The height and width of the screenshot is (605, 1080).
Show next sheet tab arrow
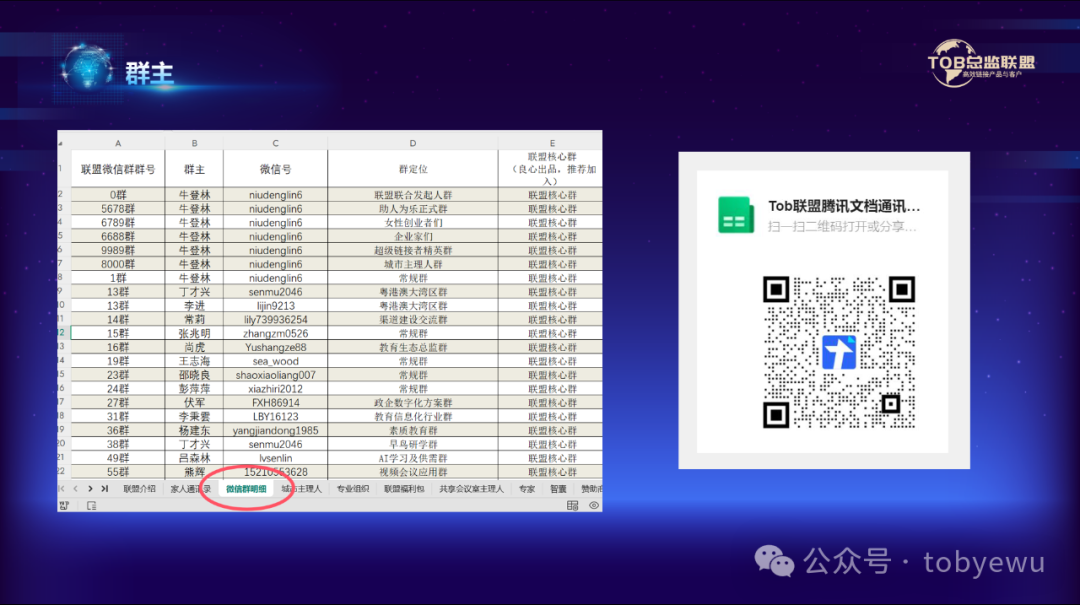tap(90, 489)
